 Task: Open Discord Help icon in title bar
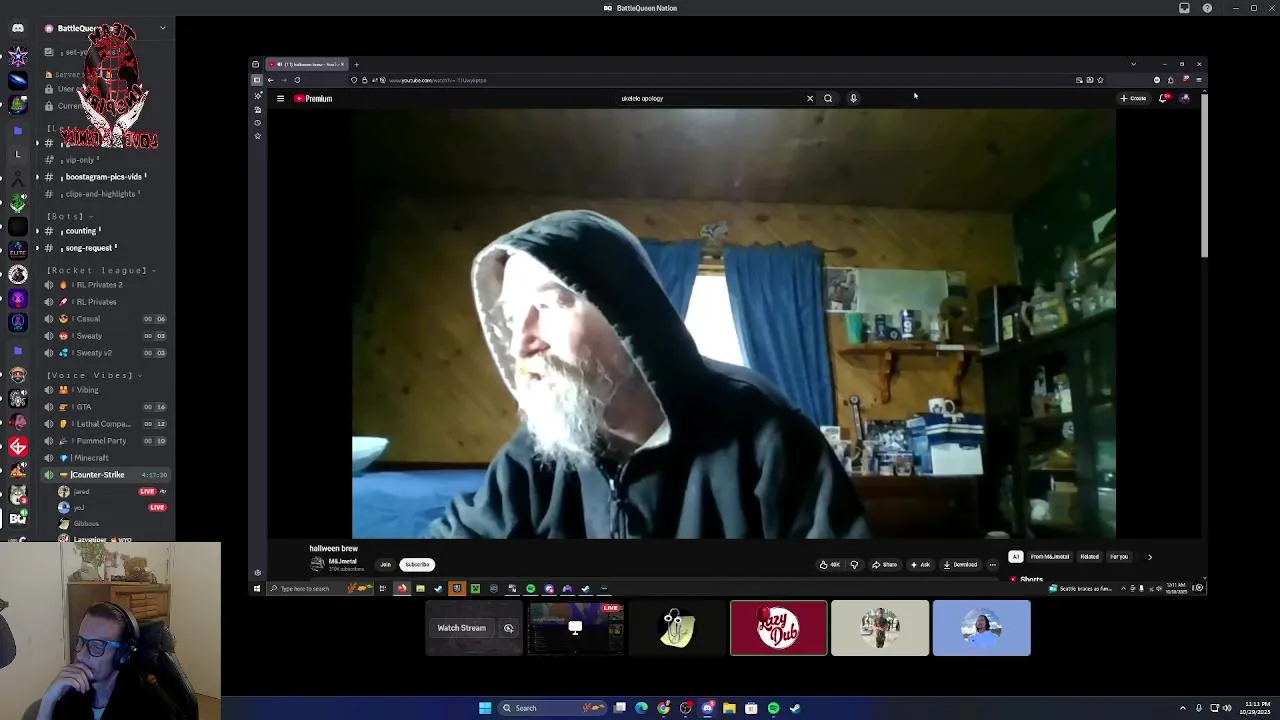click(x=1207, y=8)
